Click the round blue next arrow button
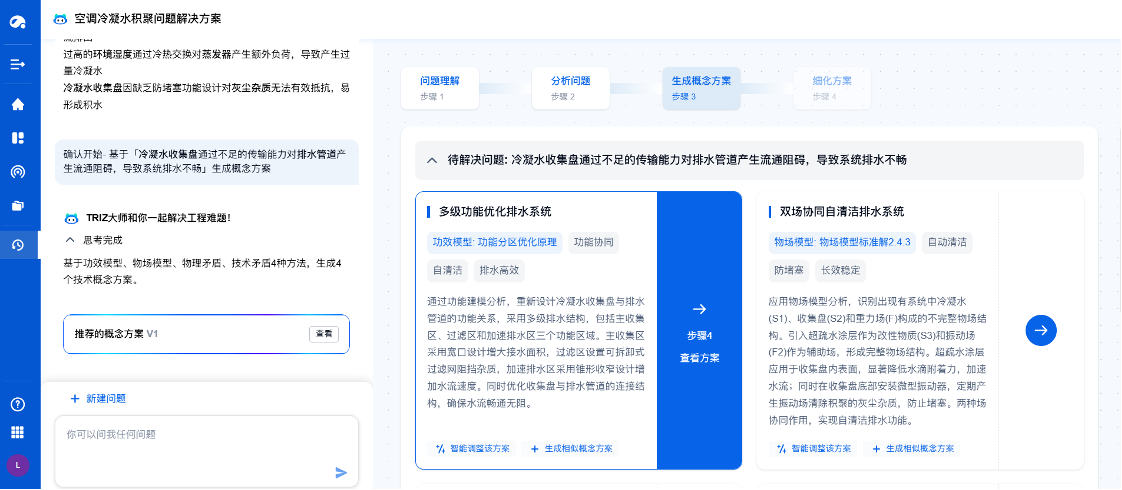 click(x=1041, y=330)
